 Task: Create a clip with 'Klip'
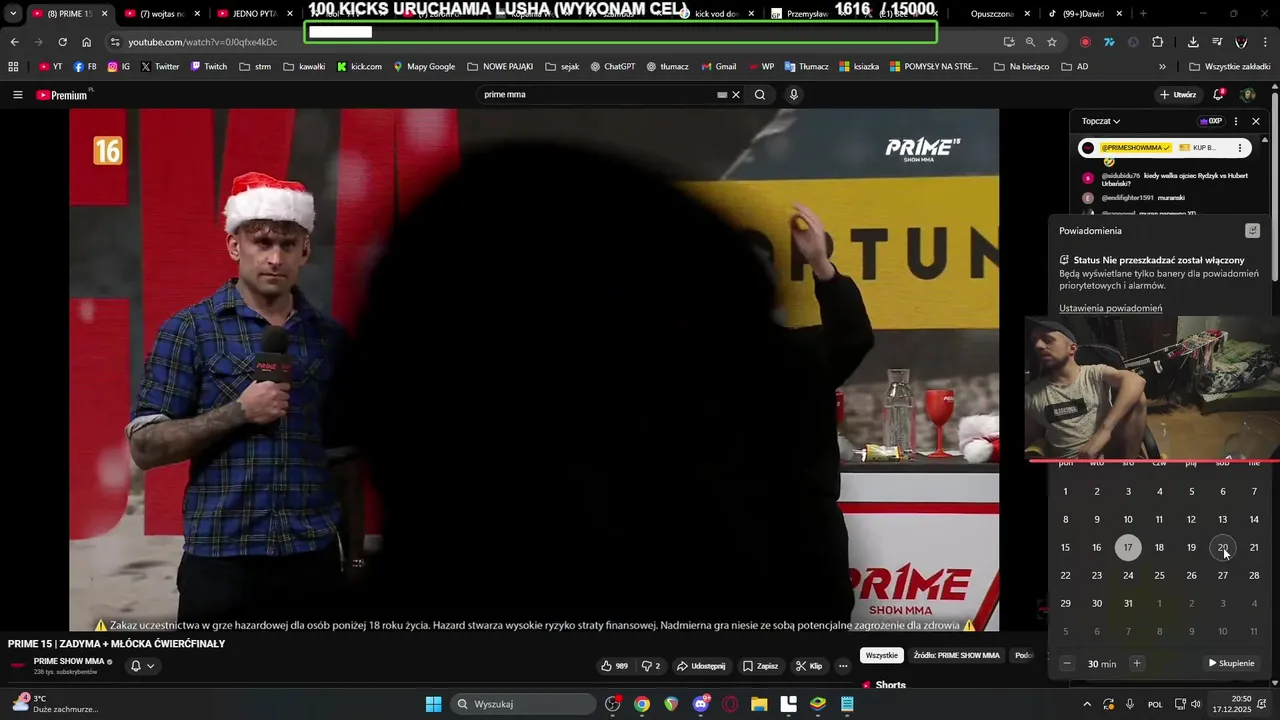[x=809, y=666]
